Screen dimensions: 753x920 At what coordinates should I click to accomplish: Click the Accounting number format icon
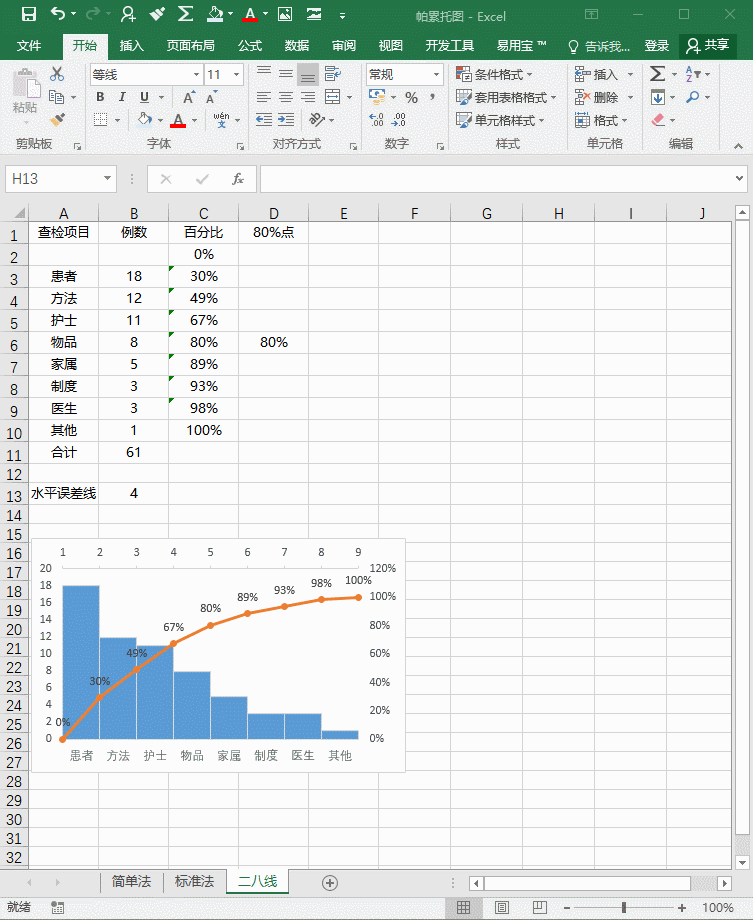[377, 97]
